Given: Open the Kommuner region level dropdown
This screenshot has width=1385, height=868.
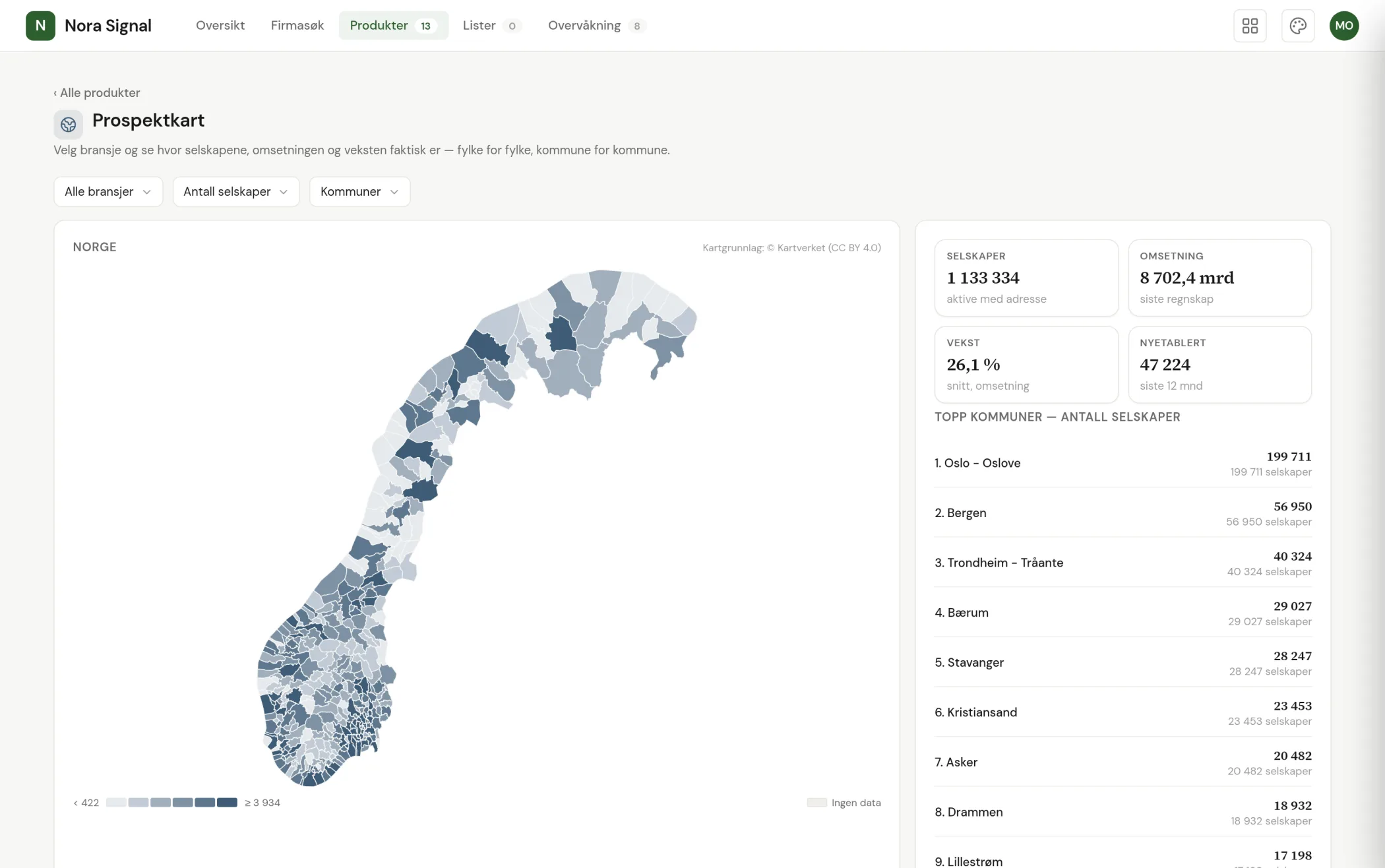Looking at the screenshot, I should click(360, 191).
